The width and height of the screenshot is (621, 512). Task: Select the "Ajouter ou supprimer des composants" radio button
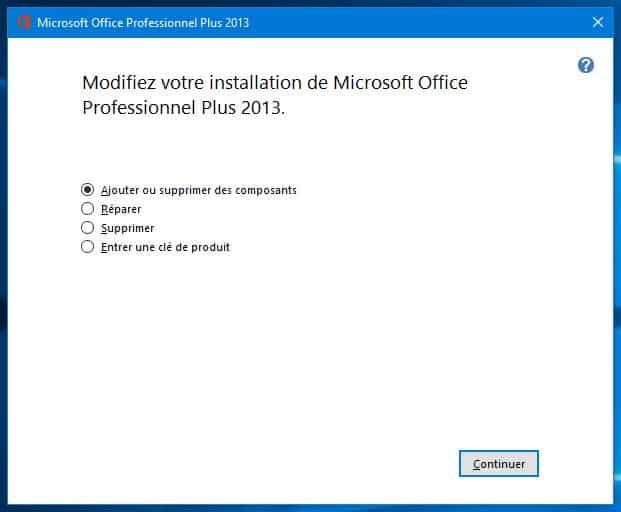click(x=88, y=190)
